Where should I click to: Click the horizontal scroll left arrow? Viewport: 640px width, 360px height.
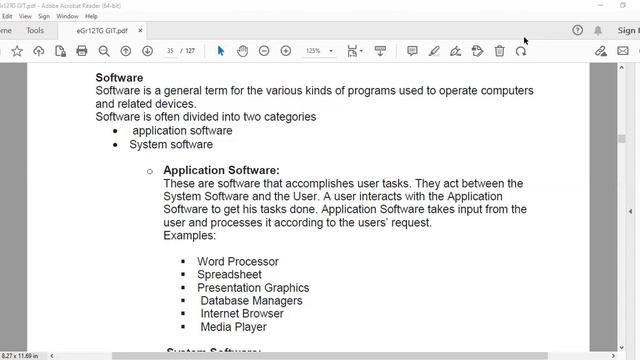coord(52,356)
